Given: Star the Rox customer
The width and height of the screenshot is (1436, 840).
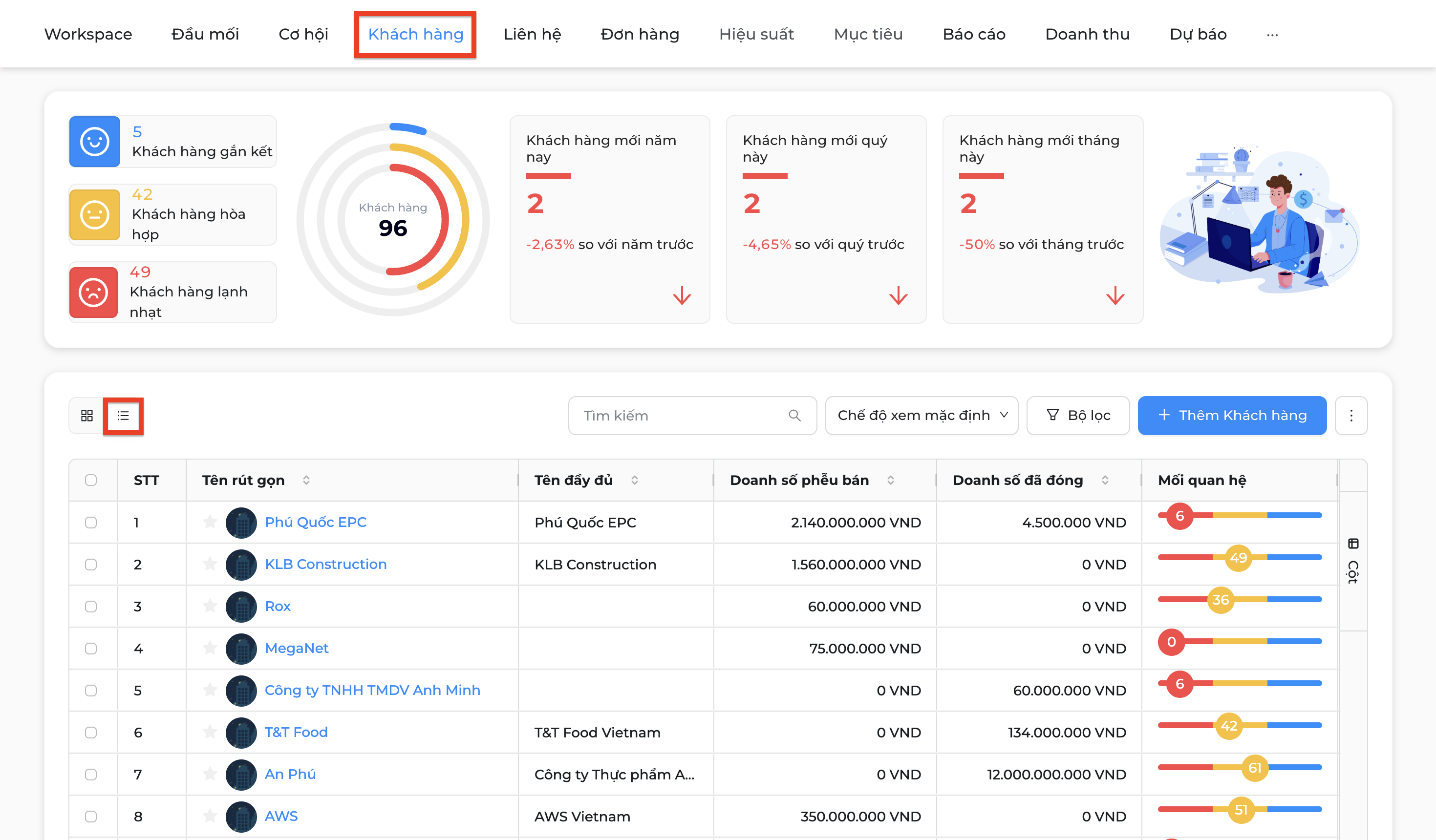Looking at the screenshot, I should click(210, 606).
